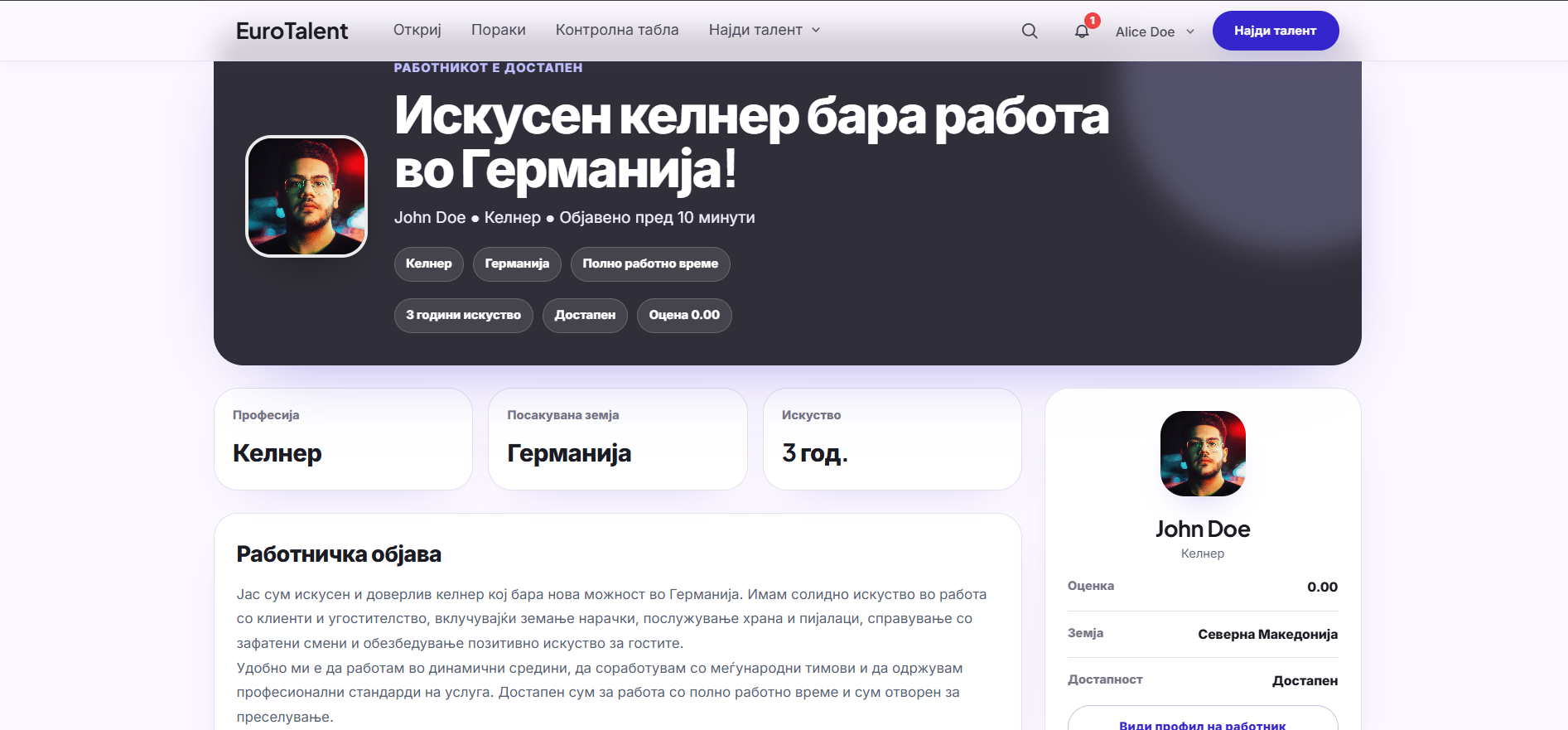Select the 3 години искуство chip
Screen dimensions: 1568x730
pos(464,316)
